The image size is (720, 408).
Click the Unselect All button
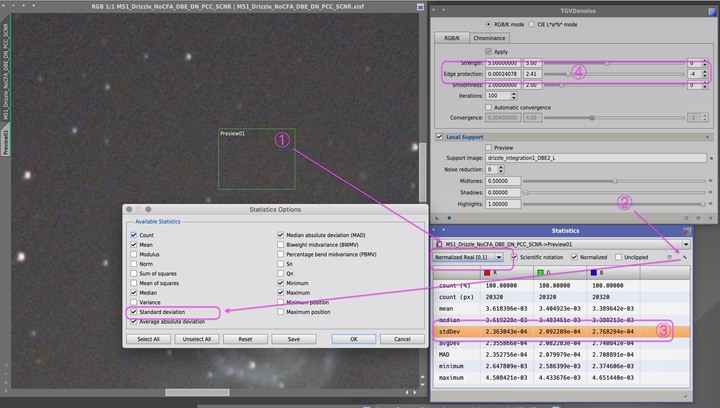(x=197, y=339)
